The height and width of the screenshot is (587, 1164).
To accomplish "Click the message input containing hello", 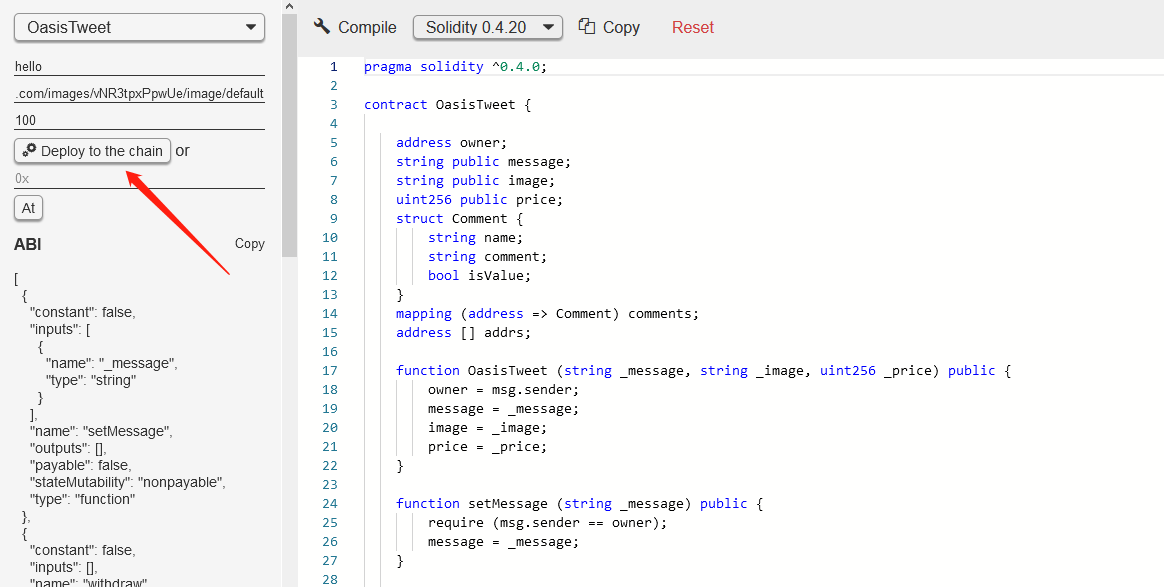I will pyautogui.click(x=140, y=67).
